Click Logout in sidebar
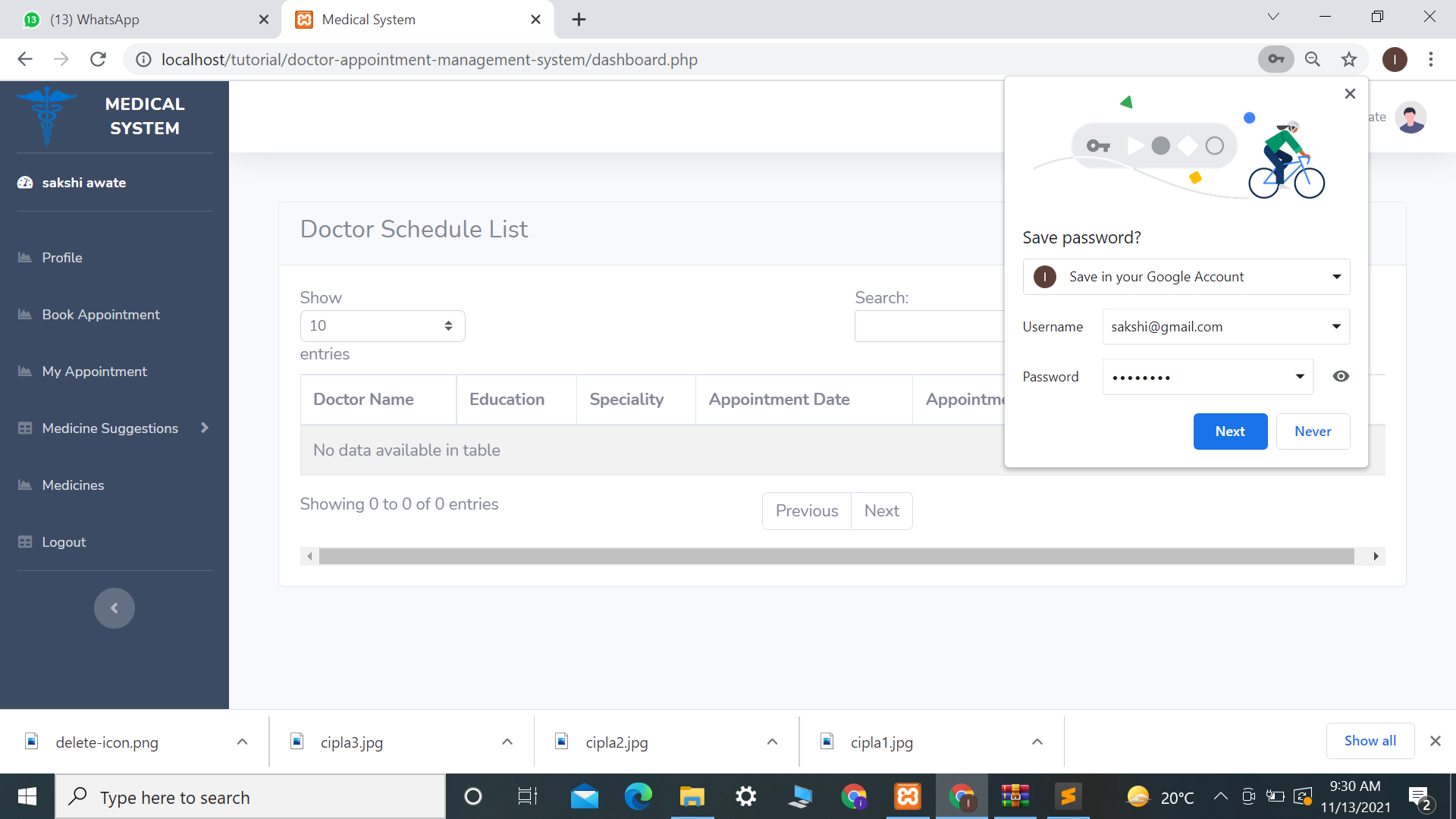This screenshot has height=819, width=1456. [x=64, y=542]
